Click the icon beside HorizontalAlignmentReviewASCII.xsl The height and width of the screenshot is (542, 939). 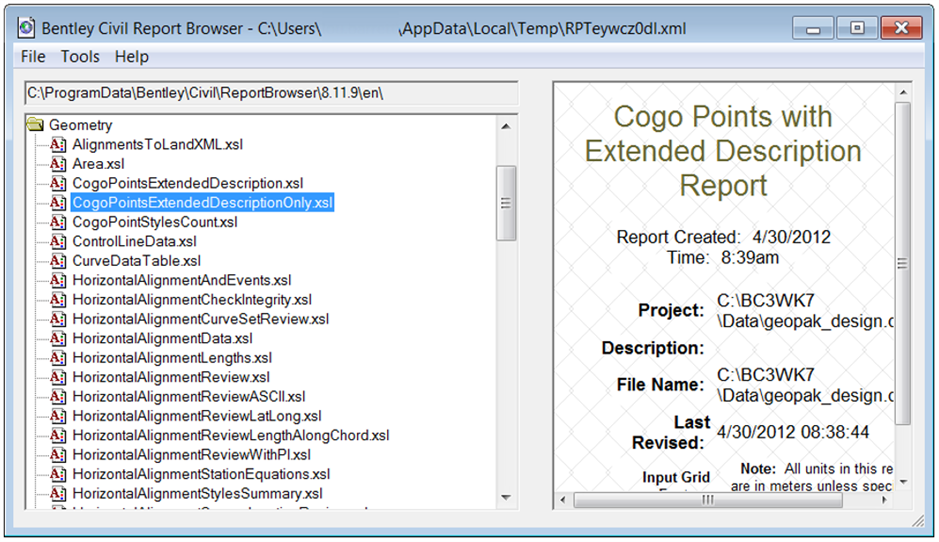click(x=58, y=396)
